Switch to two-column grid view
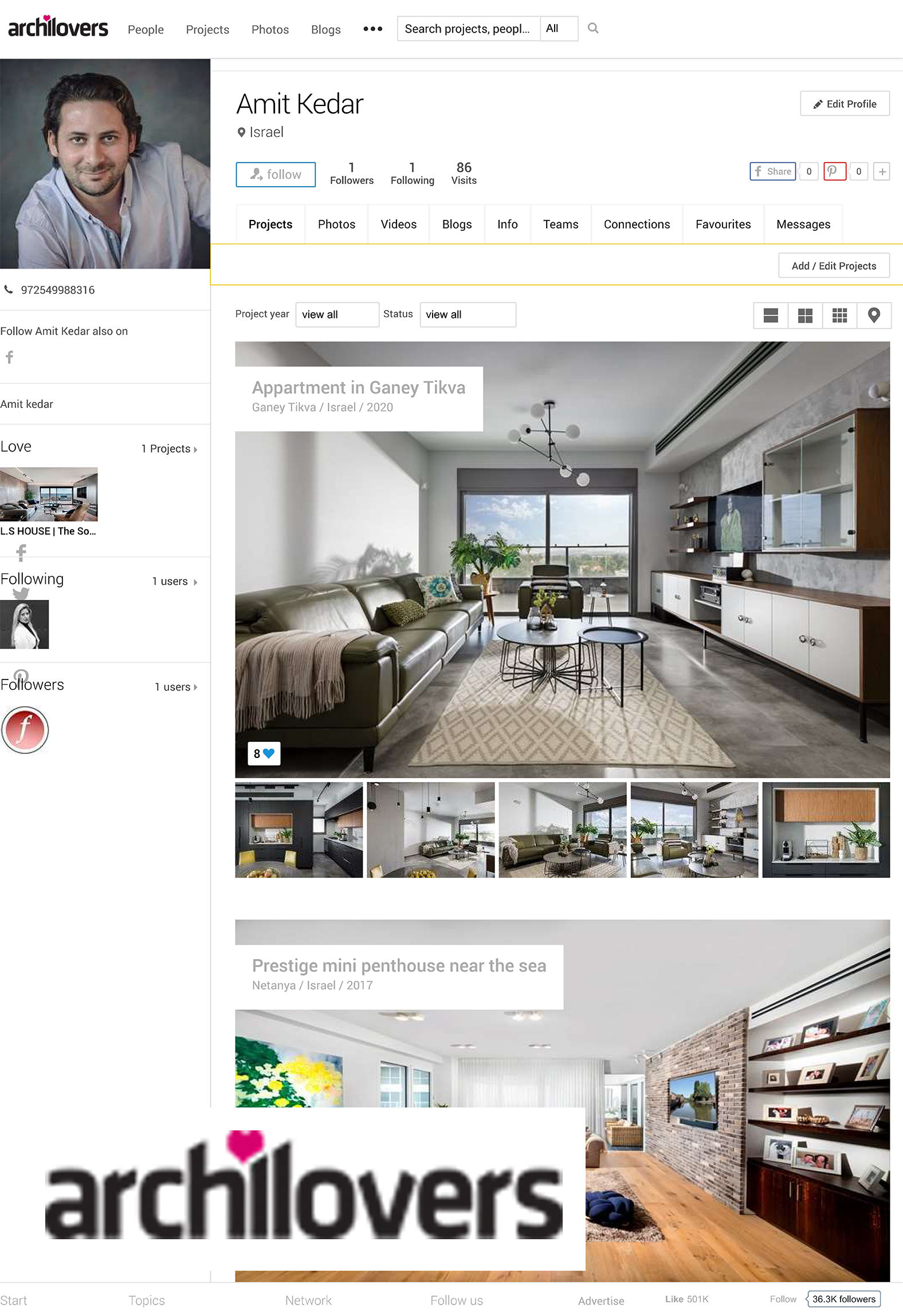 tap(805, 315)
